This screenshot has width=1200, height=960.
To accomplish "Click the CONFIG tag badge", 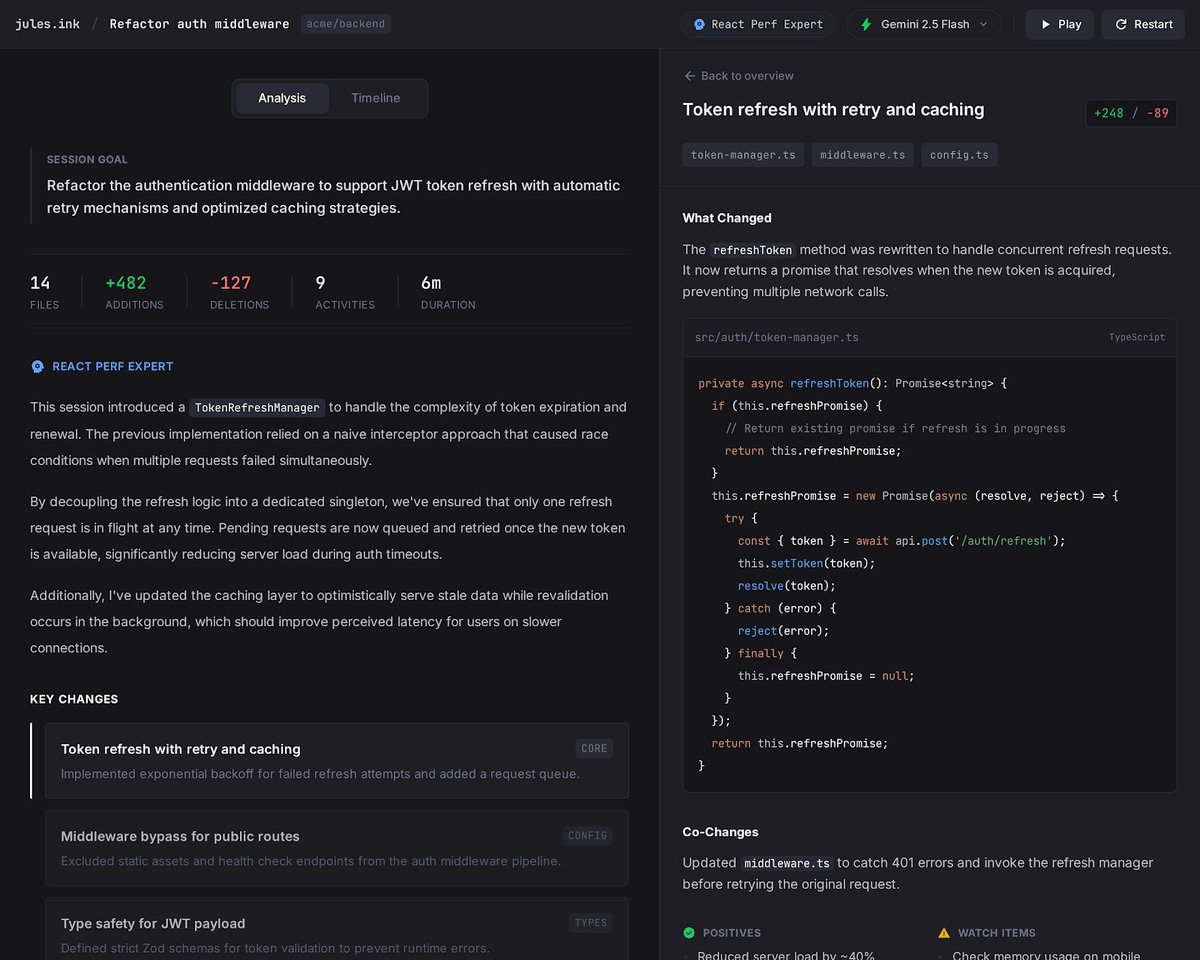I will [x=588, y=835].
